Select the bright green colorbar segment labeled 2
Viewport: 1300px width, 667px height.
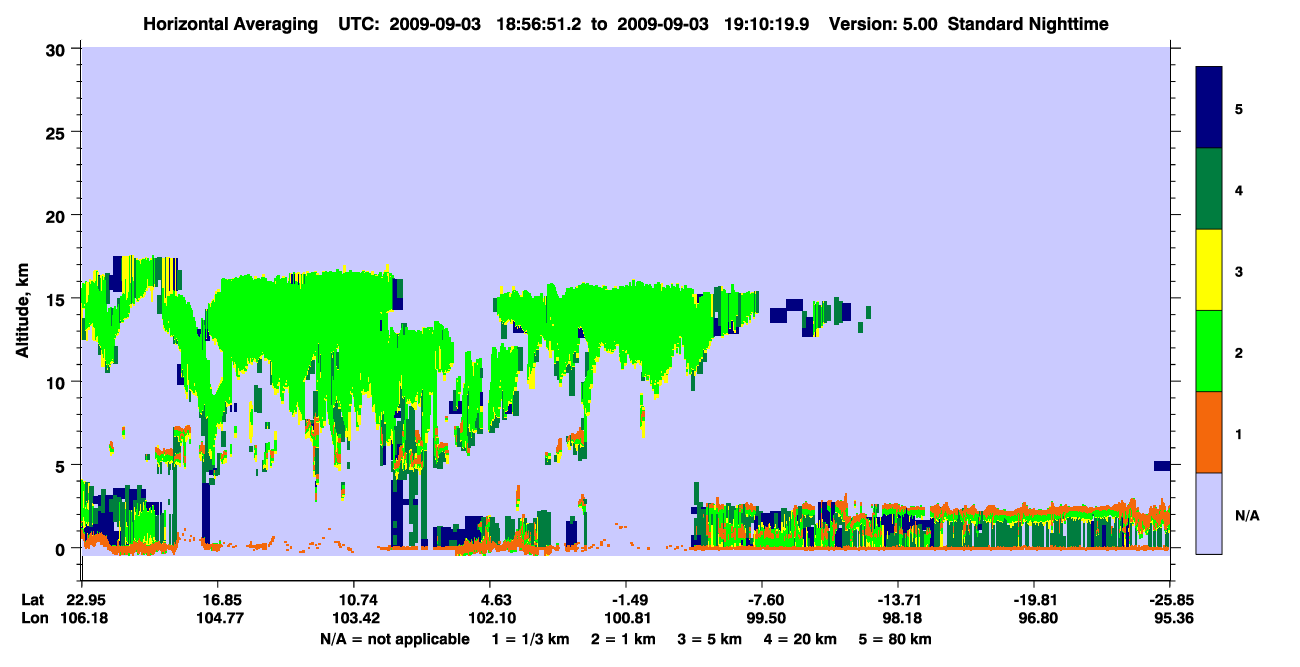pos(1209,351)
